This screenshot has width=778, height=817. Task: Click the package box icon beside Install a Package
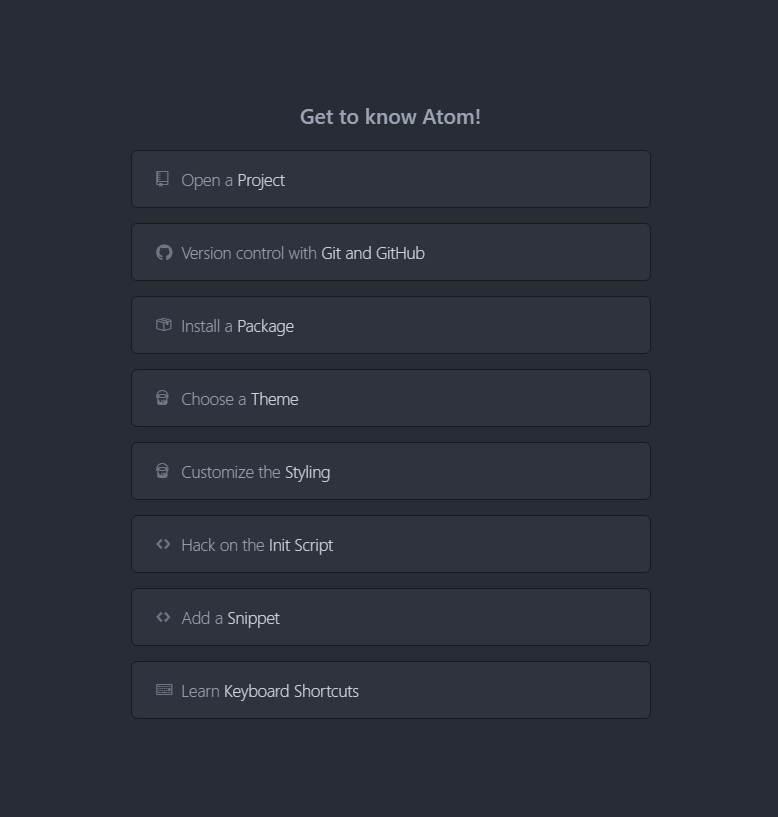163,325
